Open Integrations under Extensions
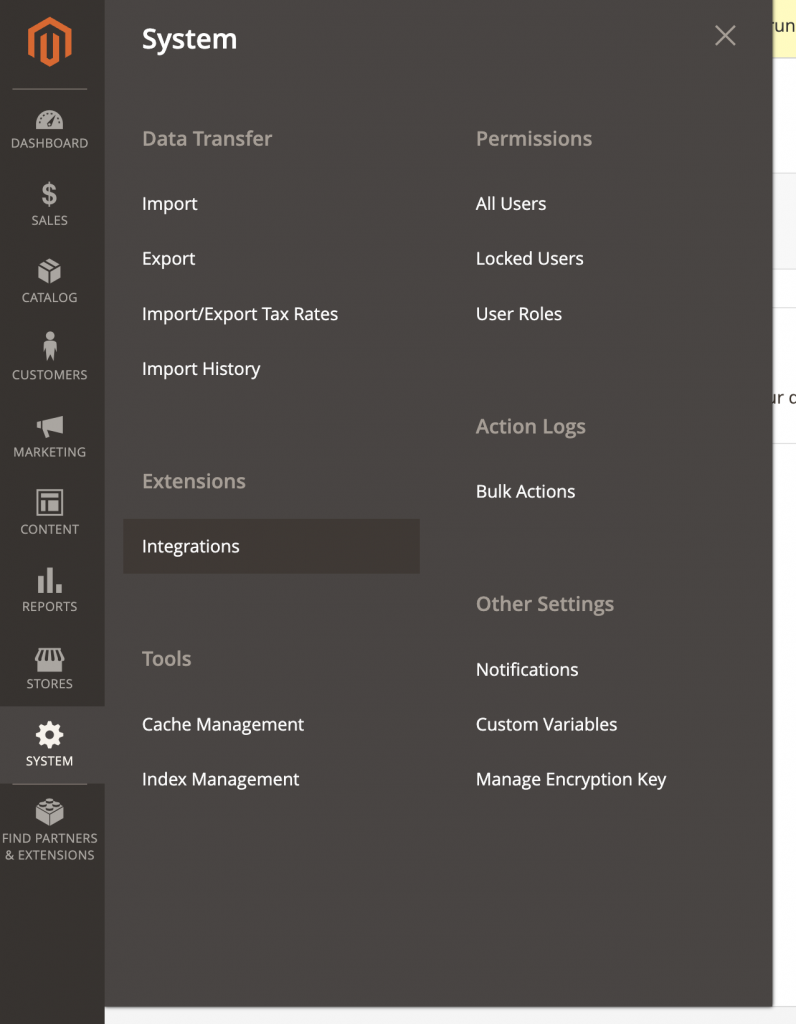This screenshot has height=1024, width=796. pos(271,546)
